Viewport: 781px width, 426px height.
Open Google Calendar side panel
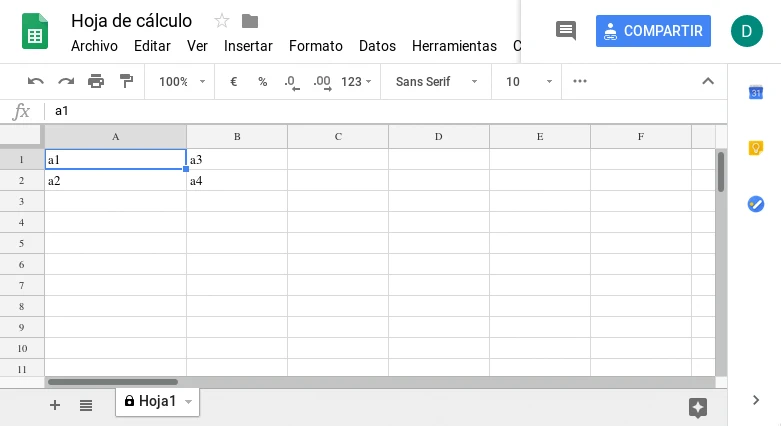pyautogui.click(x=756, y=93)
